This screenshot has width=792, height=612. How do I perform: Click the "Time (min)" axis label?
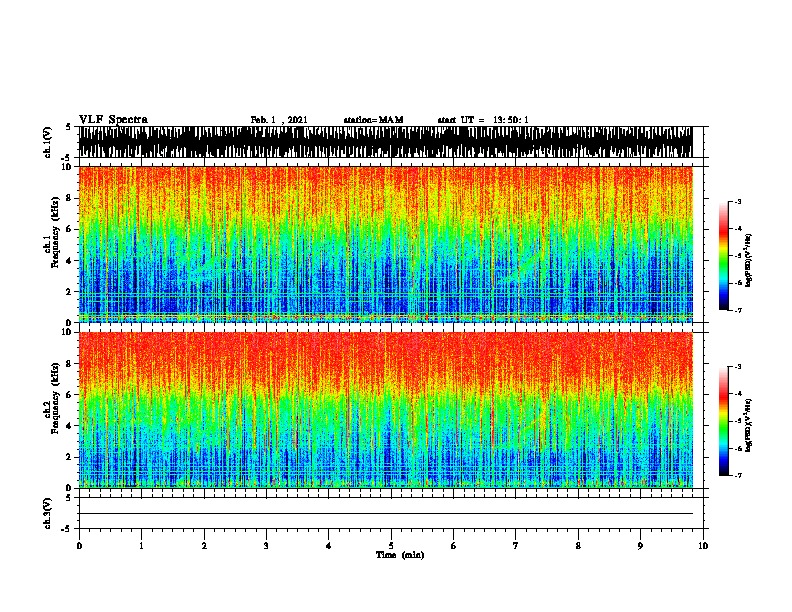pyautogui.click(x=400, y=555)
